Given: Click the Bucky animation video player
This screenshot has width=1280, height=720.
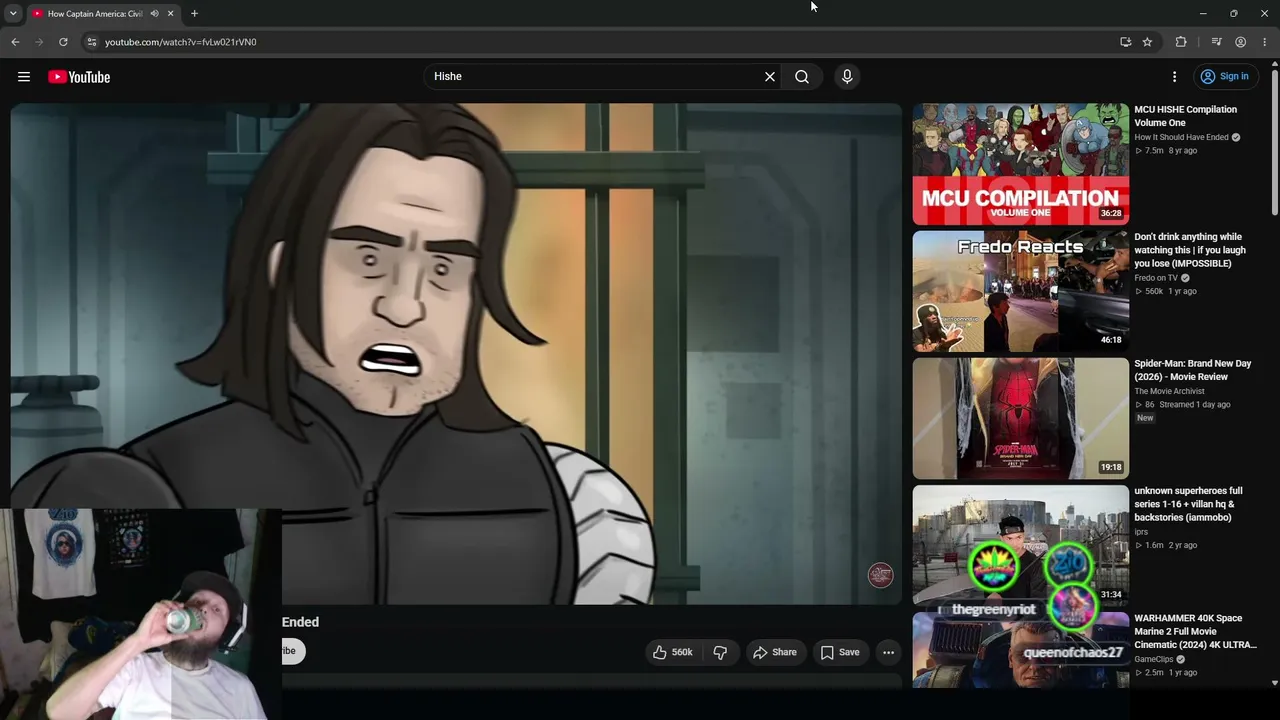Looking at the screenshot, I should coord(456,353).
